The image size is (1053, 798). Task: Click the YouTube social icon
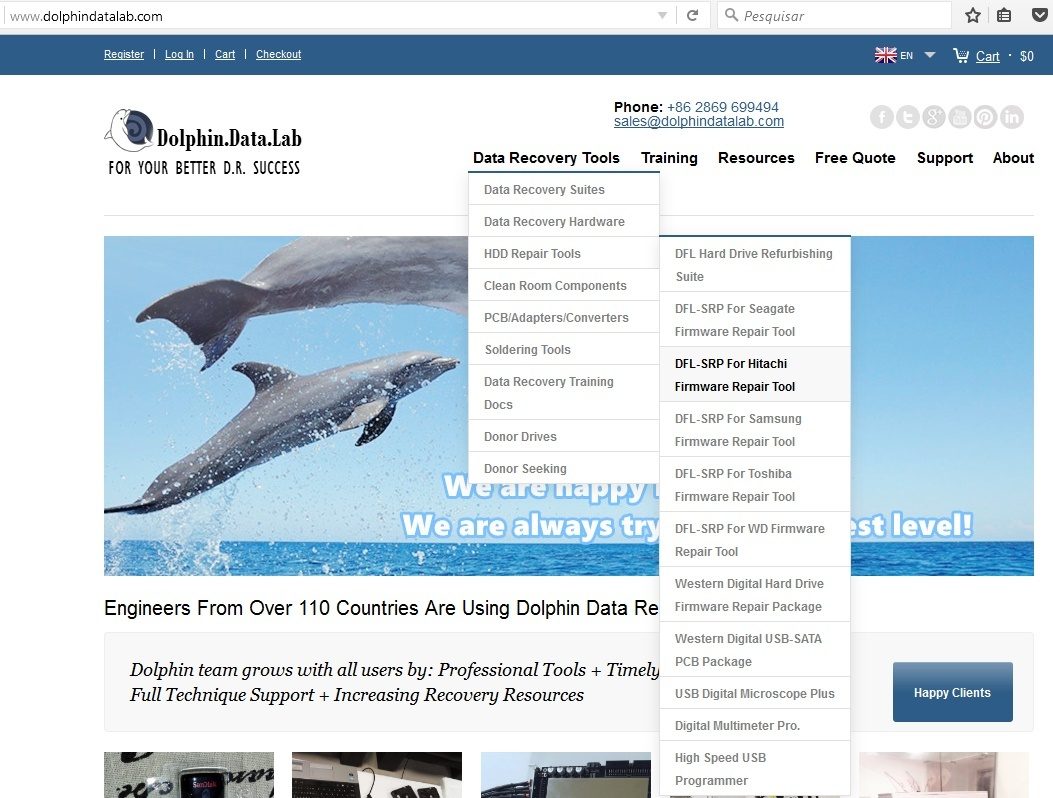click(960, 117)
